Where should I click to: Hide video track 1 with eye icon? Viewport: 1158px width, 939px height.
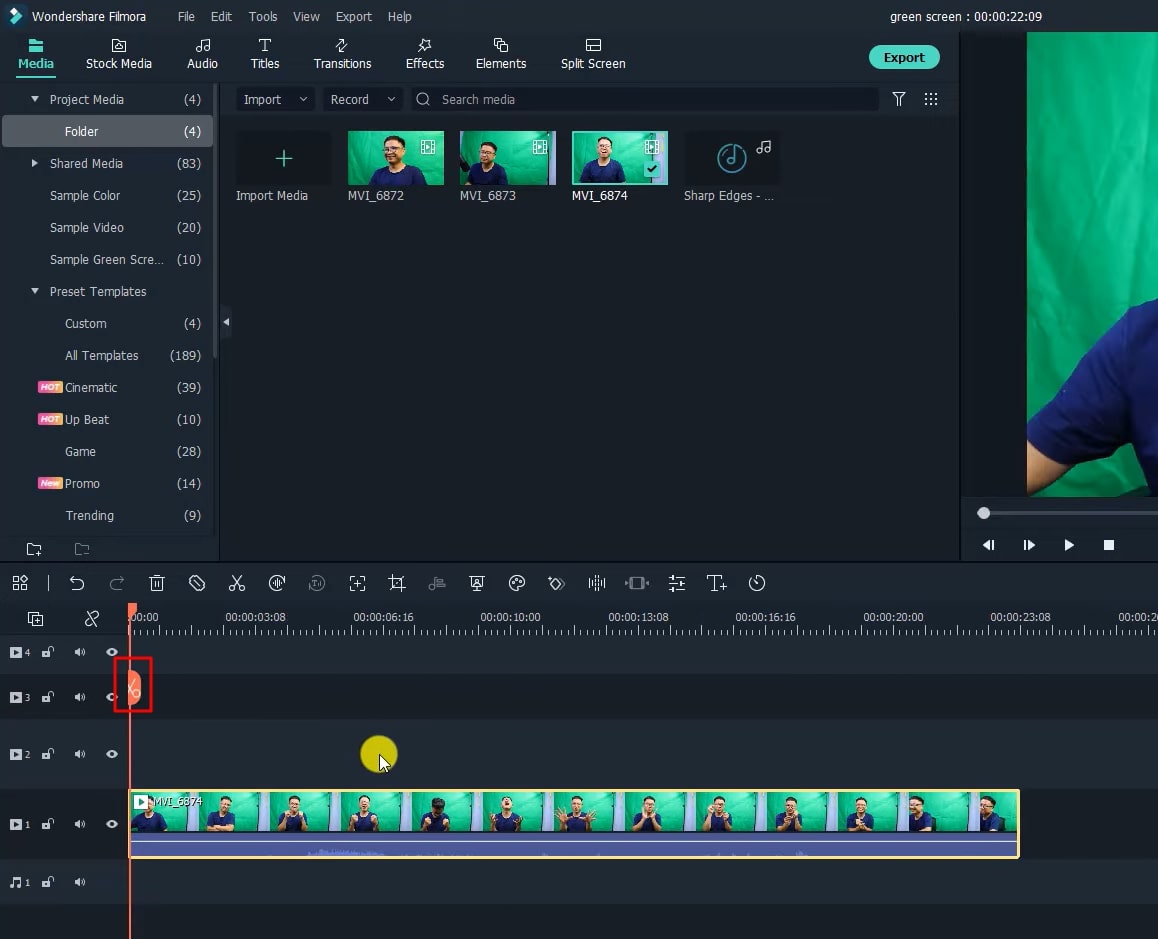click(112, 824)
